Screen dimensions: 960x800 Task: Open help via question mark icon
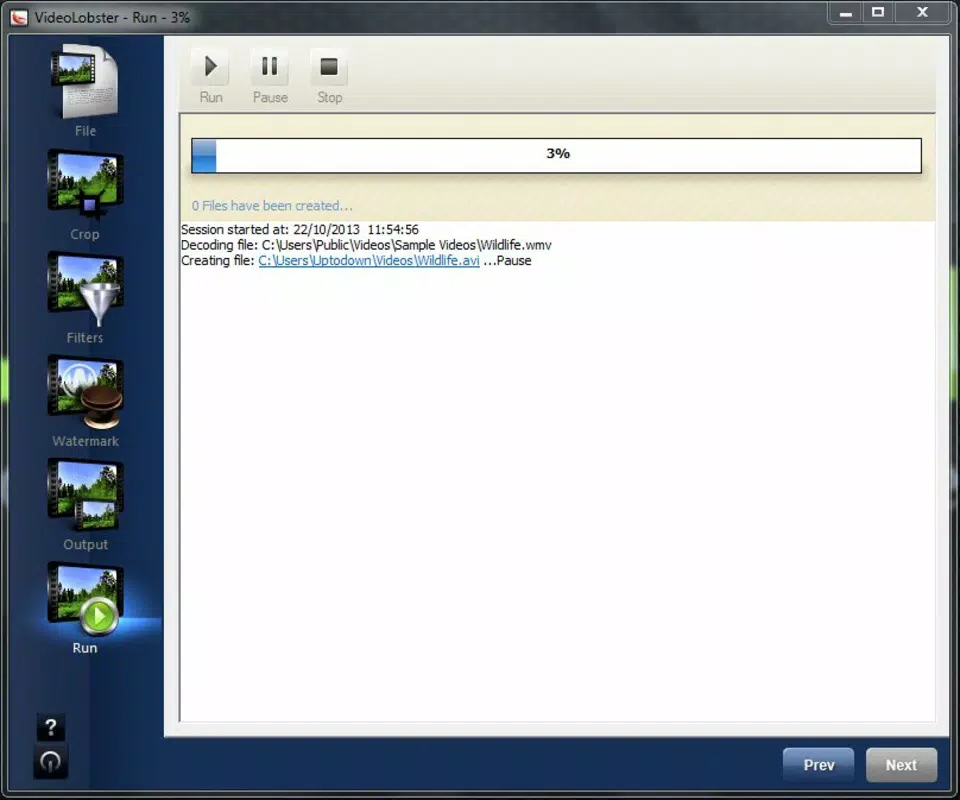click(x=51, y=728)
